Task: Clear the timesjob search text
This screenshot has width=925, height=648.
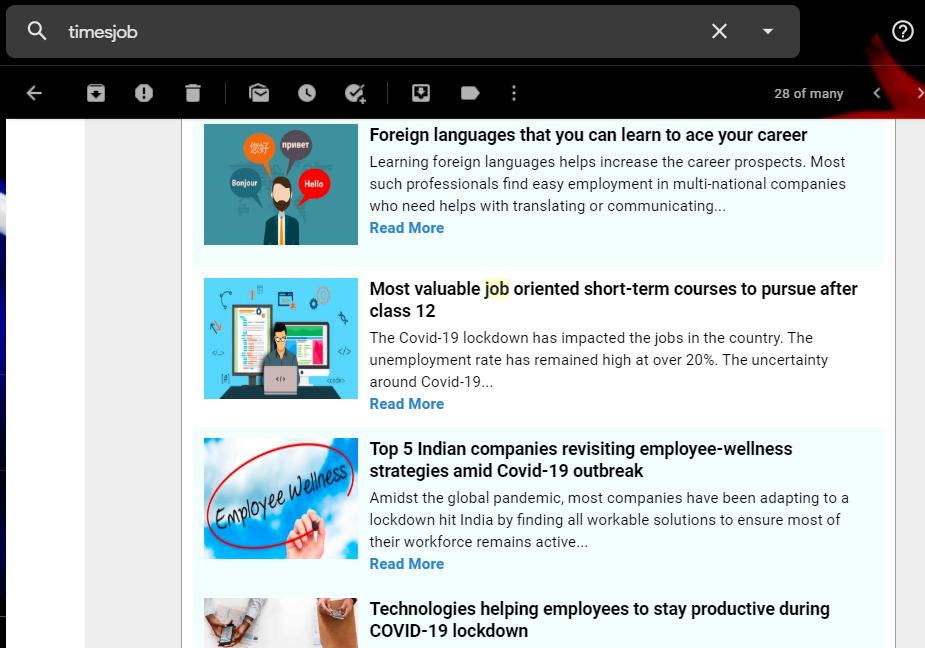Action: (x=719, y=31)
